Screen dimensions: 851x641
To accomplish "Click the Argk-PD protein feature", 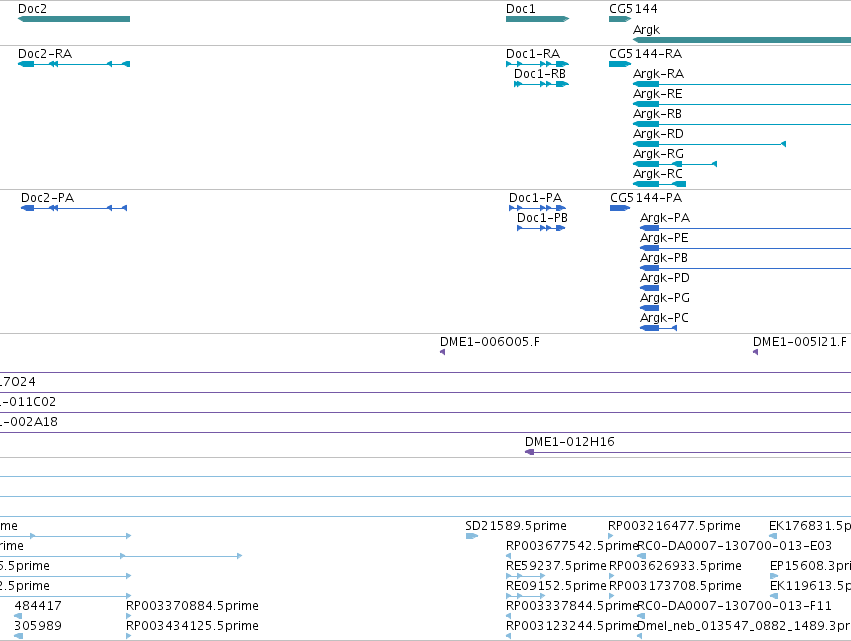I will [x=649, y=288].
